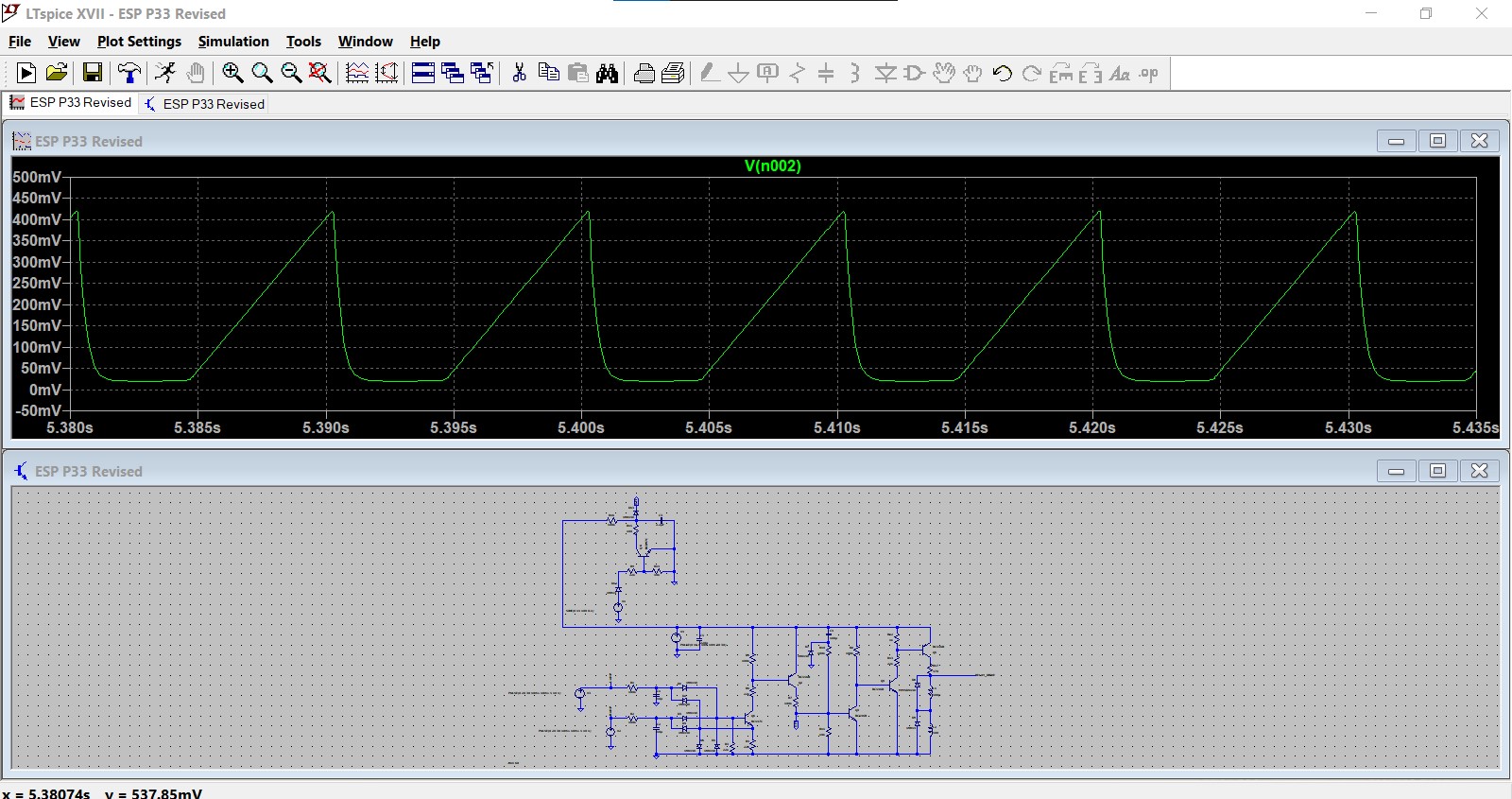
Task: Click the V(n002) trace label
Action: 772,166
